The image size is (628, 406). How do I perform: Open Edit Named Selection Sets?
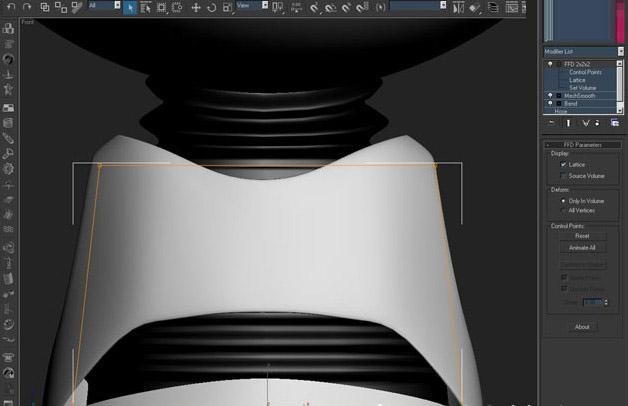(380, 7)
